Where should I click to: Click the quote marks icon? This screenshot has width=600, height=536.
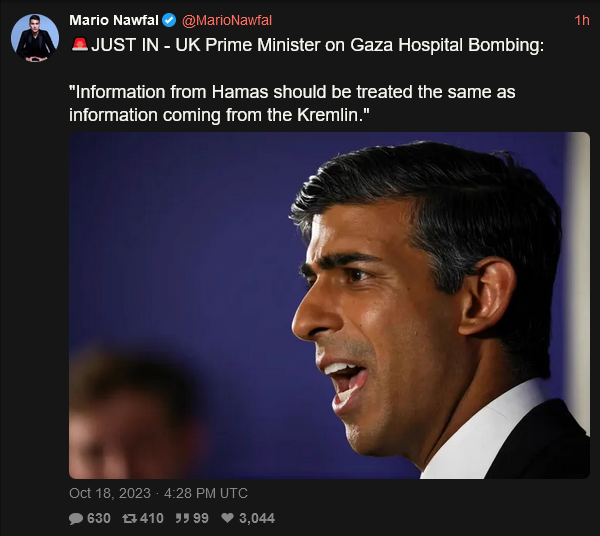point(182,518)
